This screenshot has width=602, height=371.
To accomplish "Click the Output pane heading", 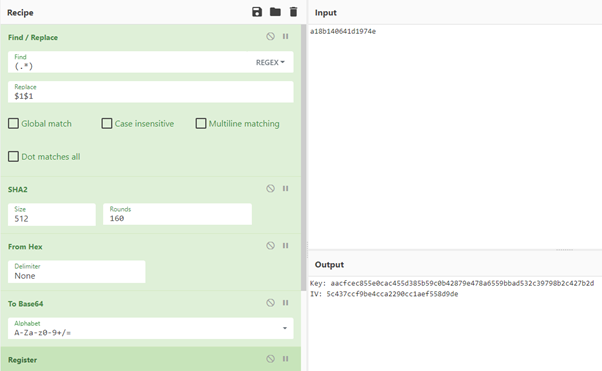I will coord(329,265).
